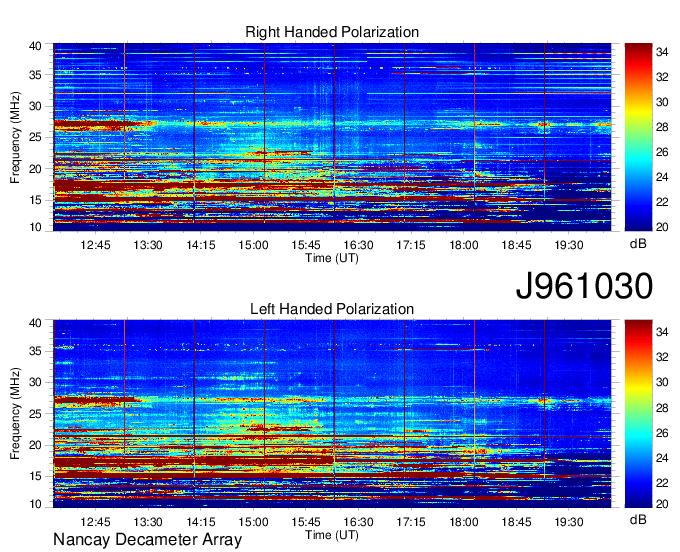Click the "Right Handed Polarization" plot title
Viewport: 680px width, 552px height.
point(332,32)
